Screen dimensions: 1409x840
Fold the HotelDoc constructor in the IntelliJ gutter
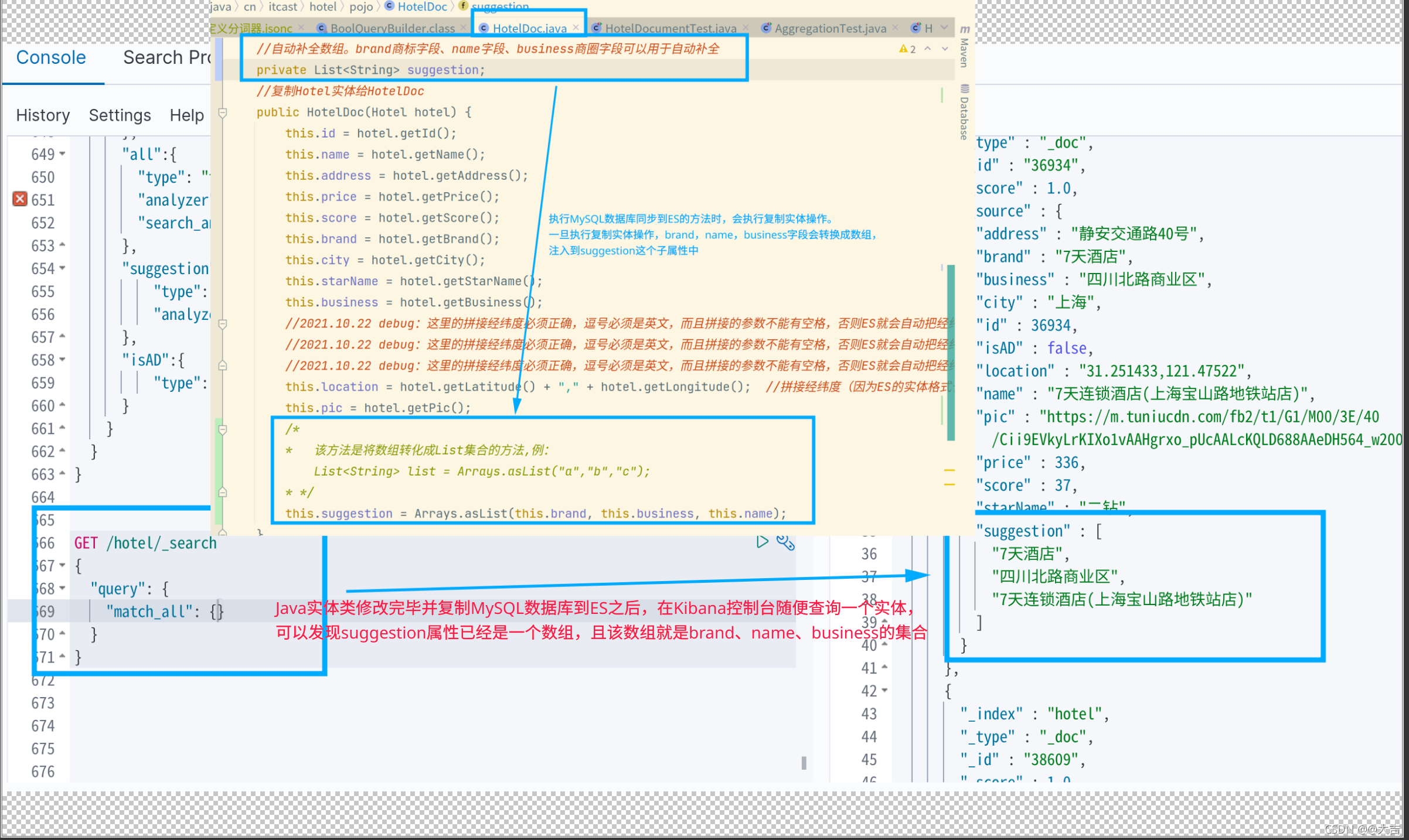[223, 112]
